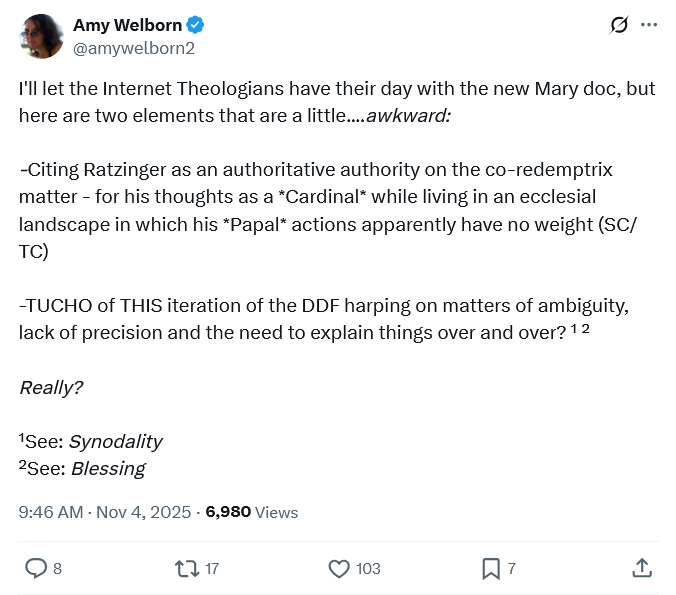Click the 103 likes count
This screenshot has width=676, height=595.
368,568
